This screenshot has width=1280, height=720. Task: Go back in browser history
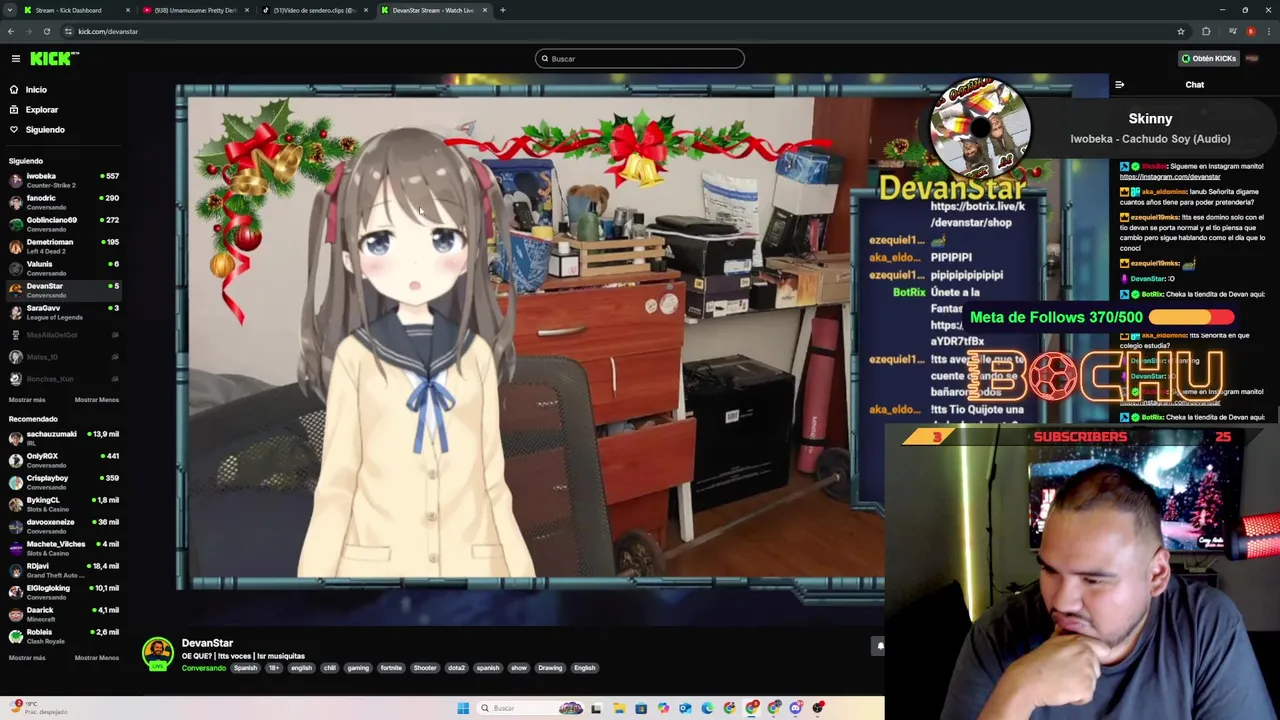coord(10,31)
